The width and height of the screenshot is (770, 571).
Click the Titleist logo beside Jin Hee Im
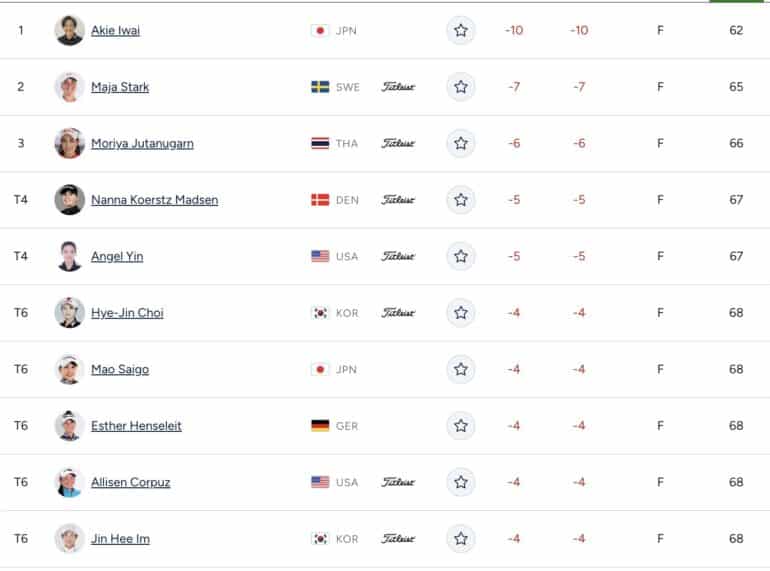(398, 539)
